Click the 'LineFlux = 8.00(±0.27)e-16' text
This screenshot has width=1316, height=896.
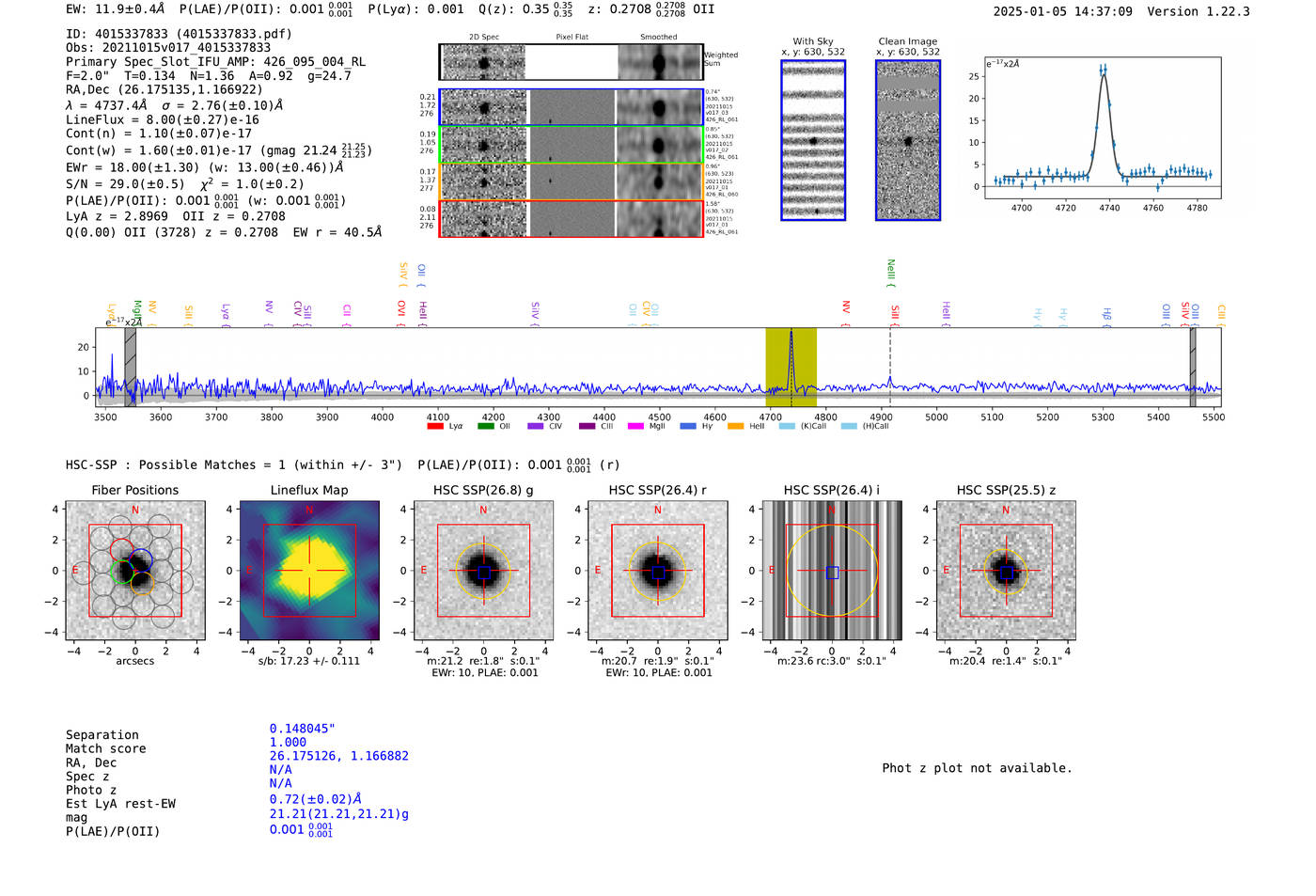click(162, 120)
